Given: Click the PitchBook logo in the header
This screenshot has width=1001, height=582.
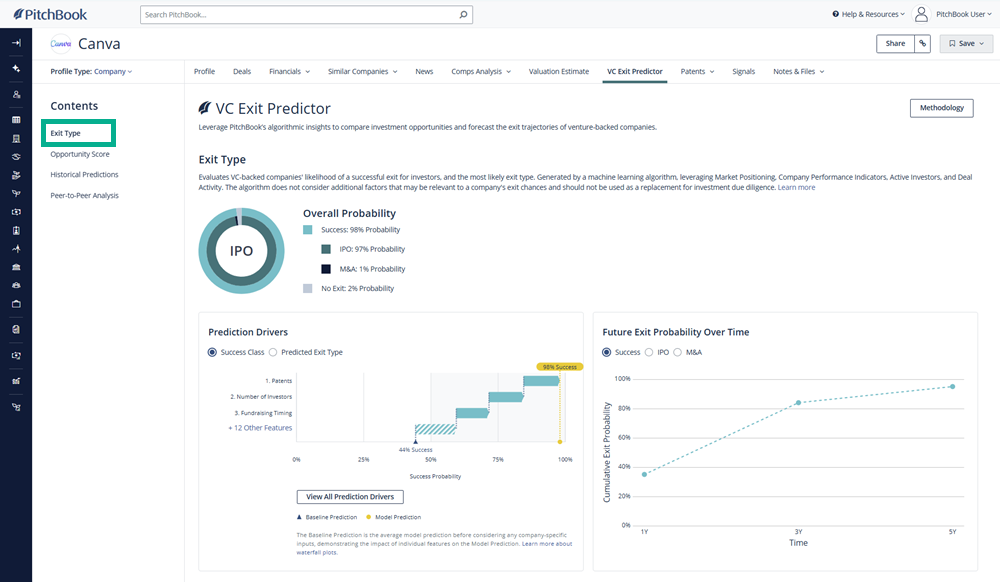Looking at the screenshot, I should coord(50,14).
